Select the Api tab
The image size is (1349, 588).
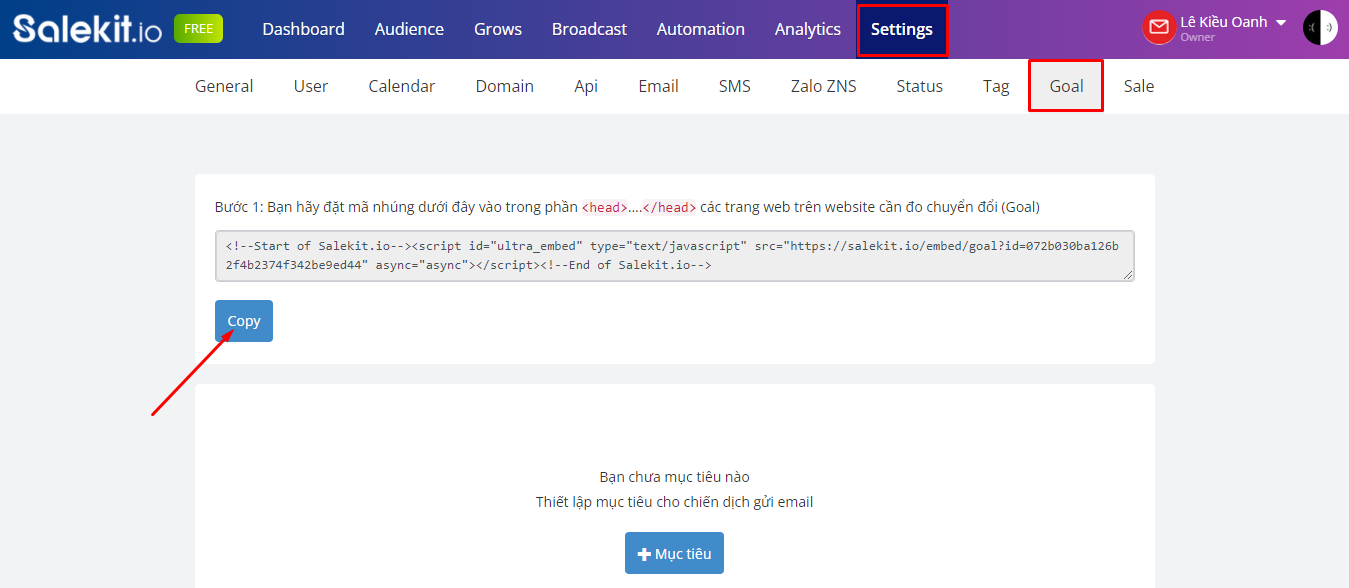click(586, 86)
